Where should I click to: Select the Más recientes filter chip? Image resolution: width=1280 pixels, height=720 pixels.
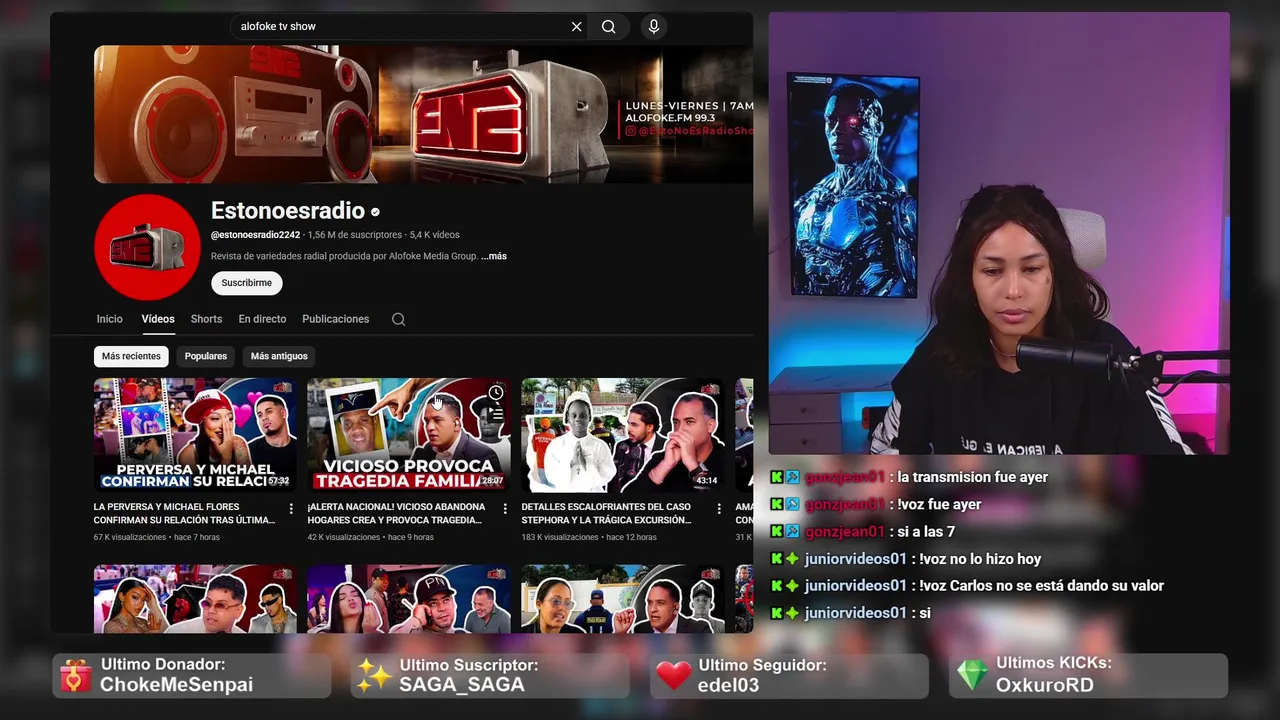(x=131, y=356)
